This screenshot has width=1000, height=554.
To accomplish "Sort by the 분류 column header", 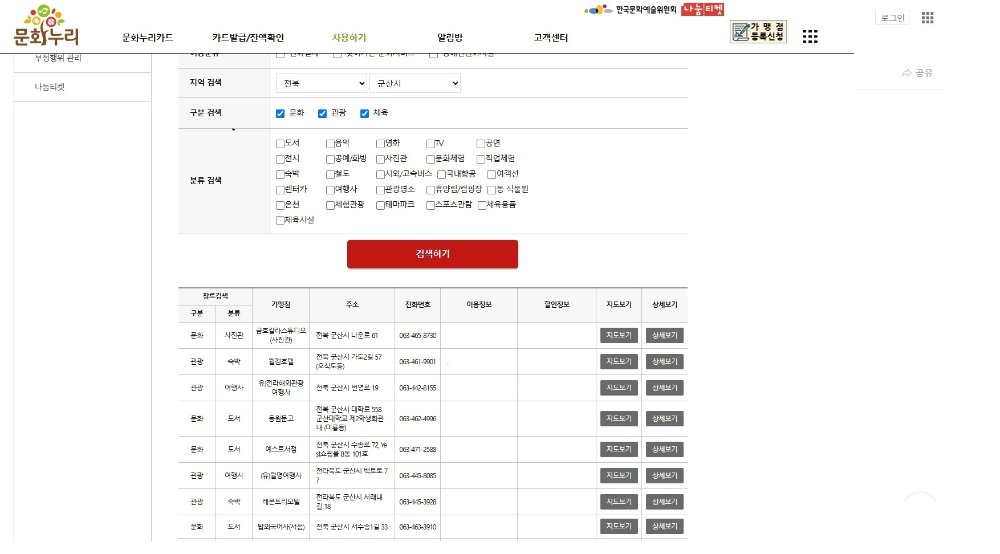I will 234,313.
